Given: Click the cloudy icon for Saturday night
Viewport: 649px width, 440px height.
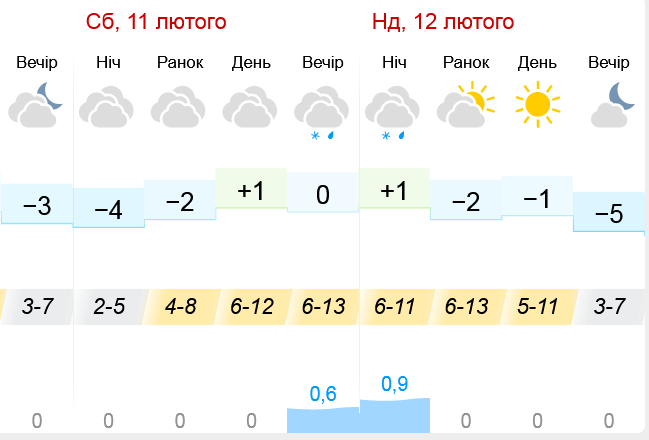Looking at the screenshot, I should 106,107.
